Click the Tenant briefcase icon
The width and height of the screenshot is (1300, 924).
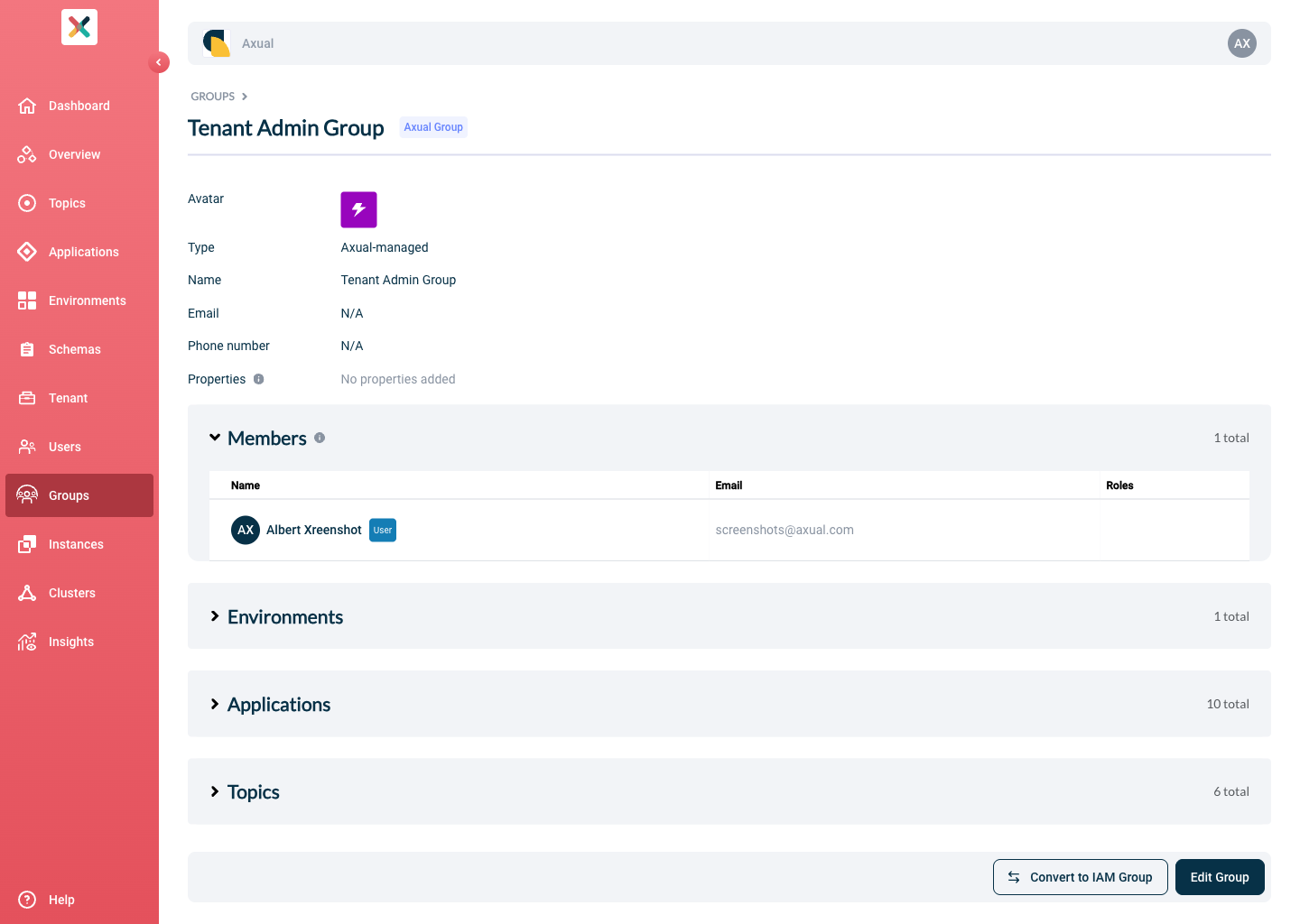tap(27, 398)
